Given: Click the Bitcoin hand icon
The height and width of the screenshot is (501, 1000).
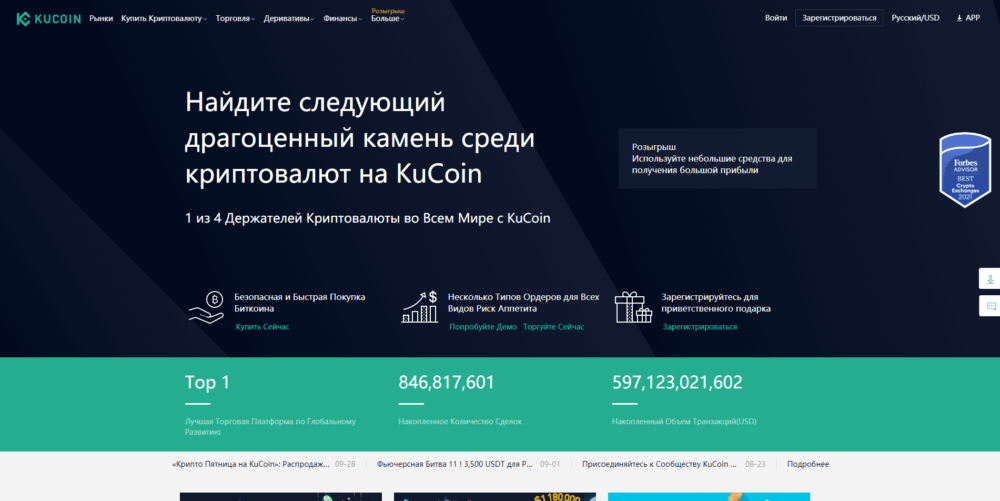Looking at the screenshot, I should [x=206, y=306].
